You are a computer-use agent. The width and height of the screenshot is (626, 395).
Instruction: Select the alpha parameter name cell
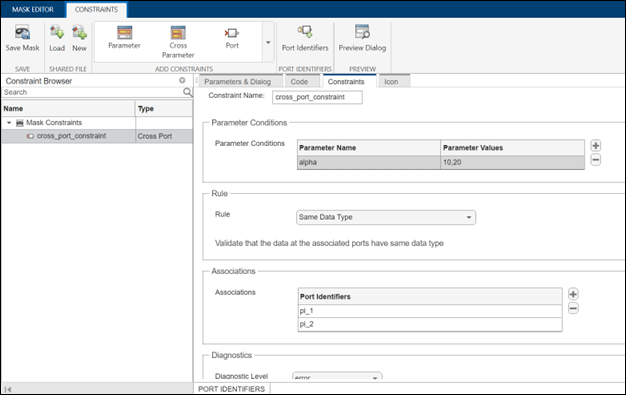coord(369,162)
